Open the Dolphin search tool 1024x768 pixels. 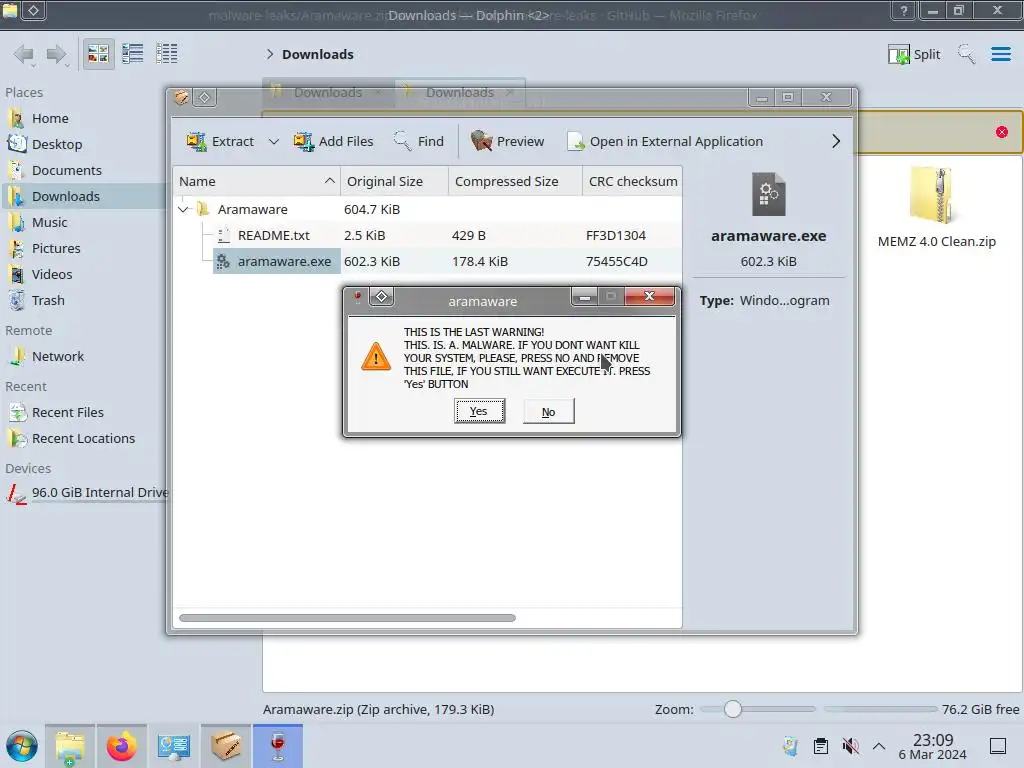[x=966, y=54]
